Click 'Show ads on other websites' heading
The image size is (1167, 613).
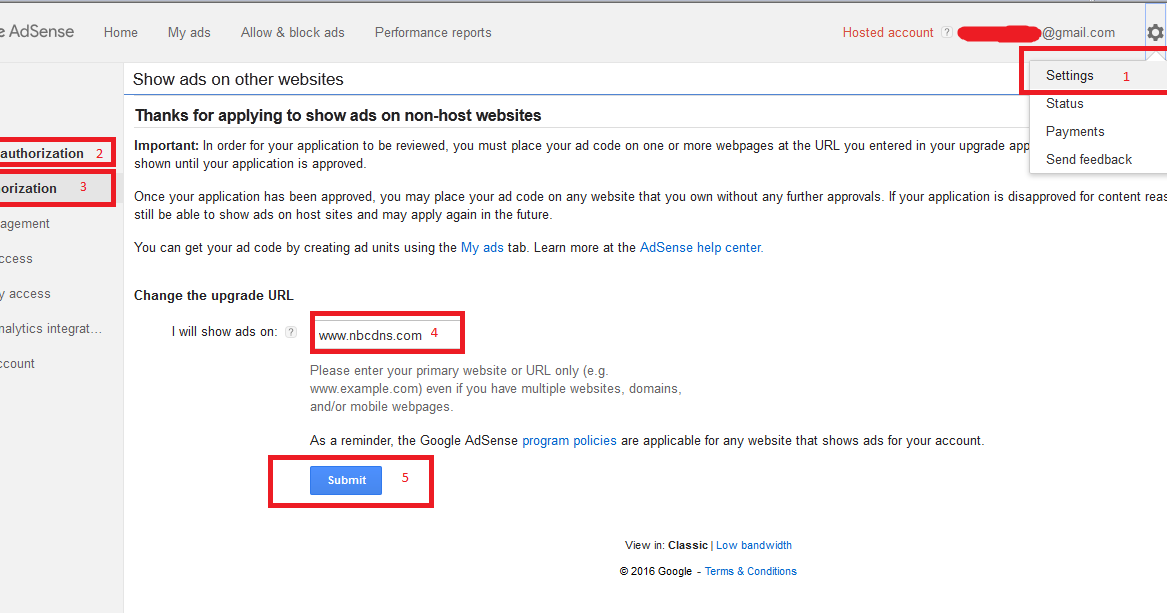pos(238,80)
